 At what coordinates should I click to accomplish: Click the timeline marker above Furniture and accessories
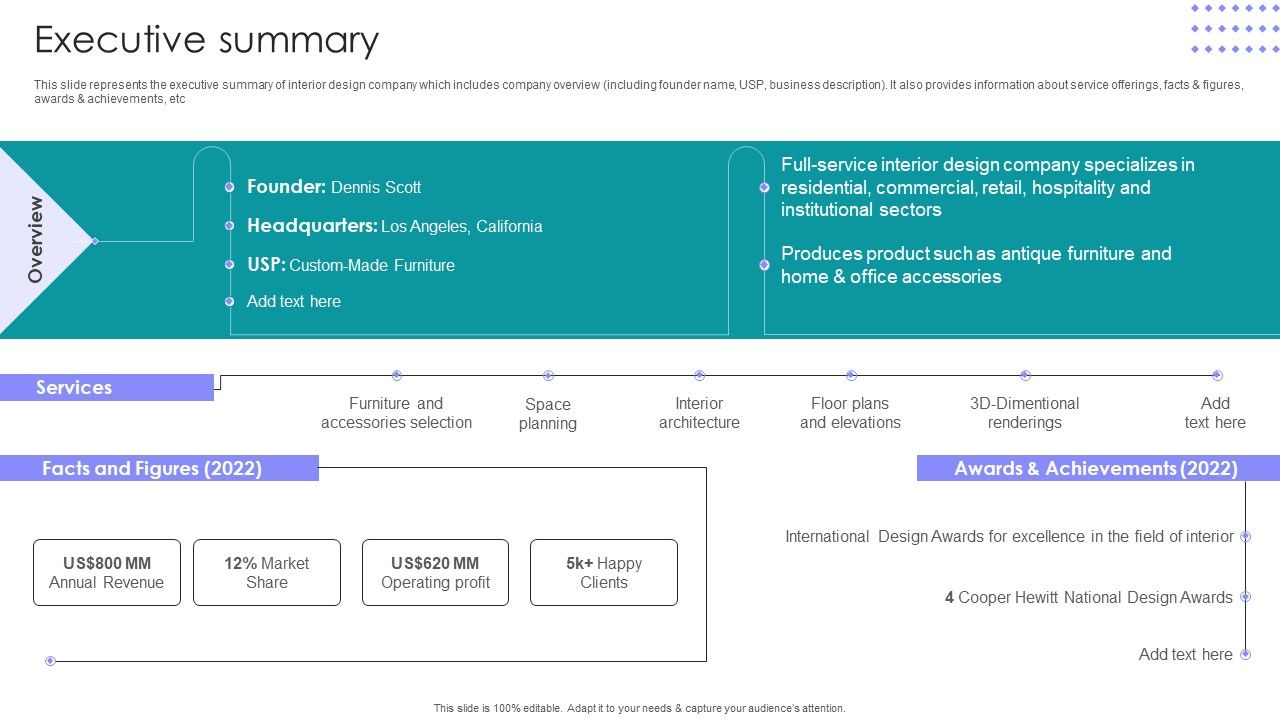coord(397,375)
